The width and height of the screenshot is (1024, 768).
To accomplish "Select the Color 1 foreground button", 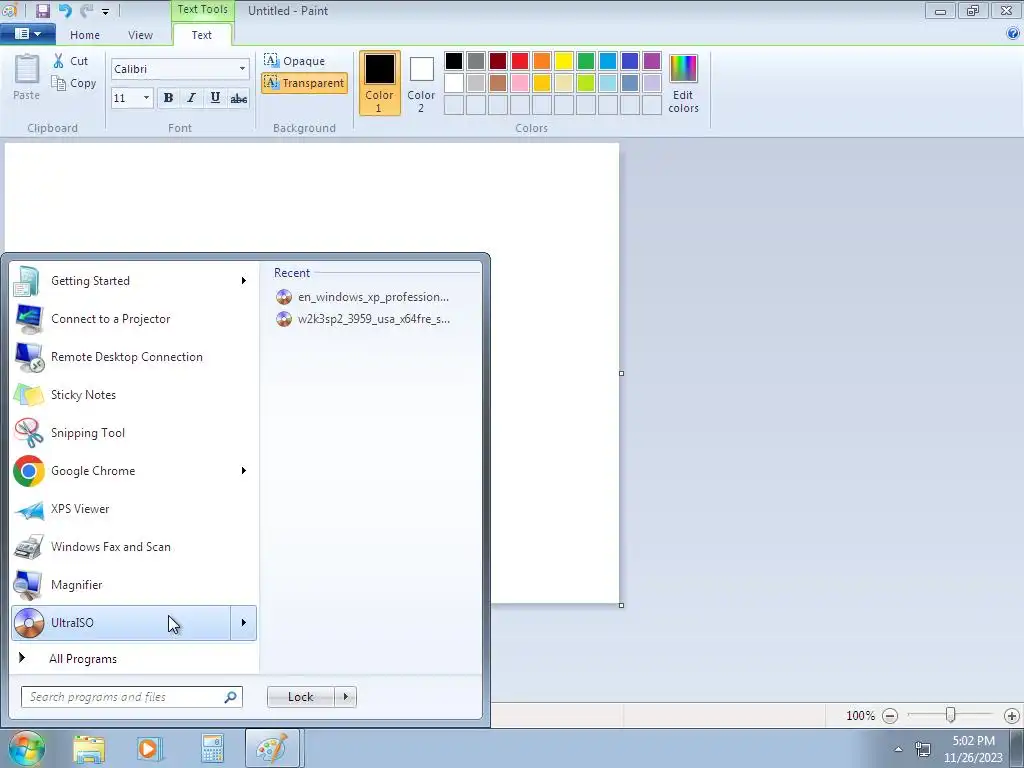I will (379, 83).
